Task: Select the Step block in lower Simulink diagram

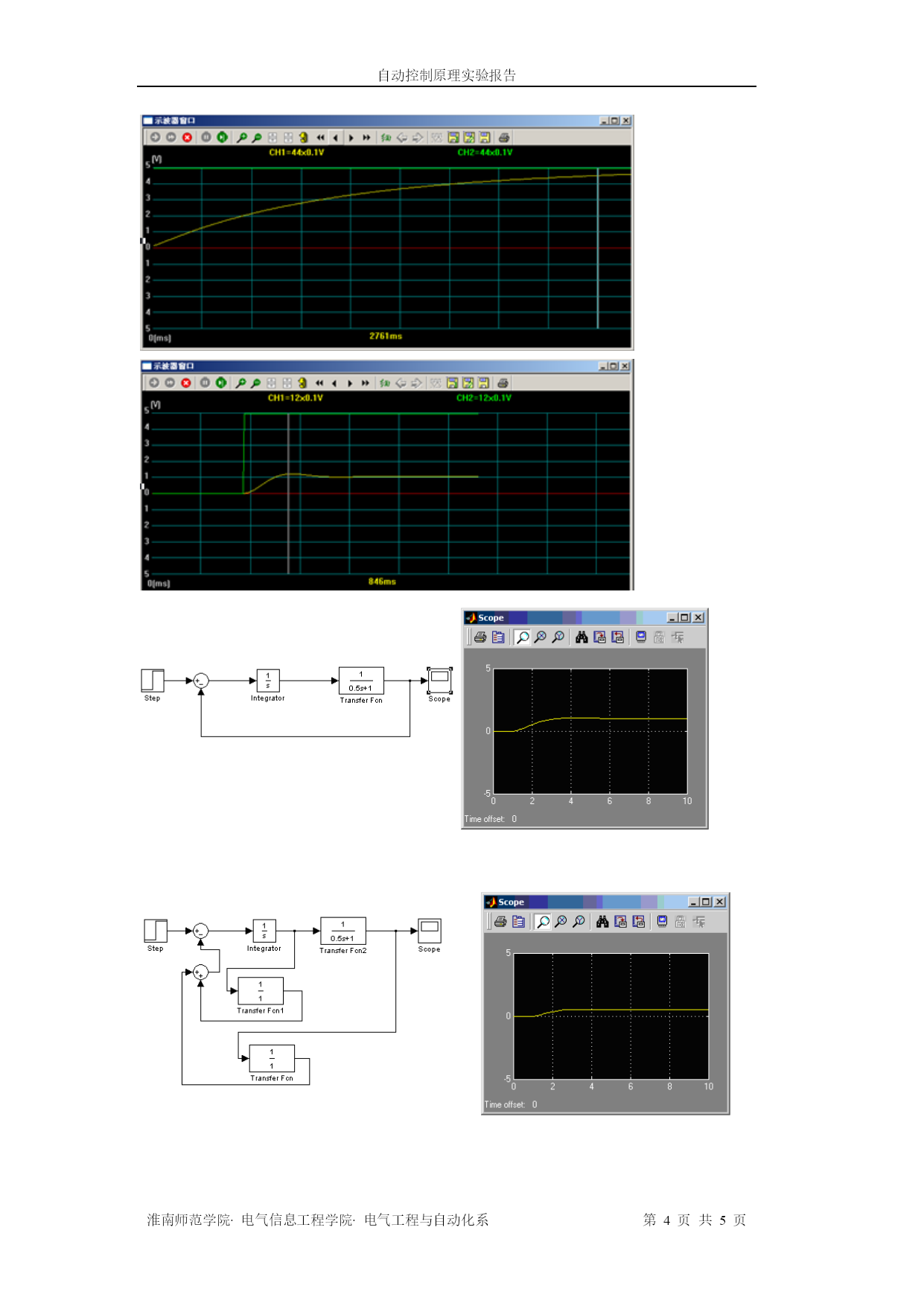Action: coord(156,931)
